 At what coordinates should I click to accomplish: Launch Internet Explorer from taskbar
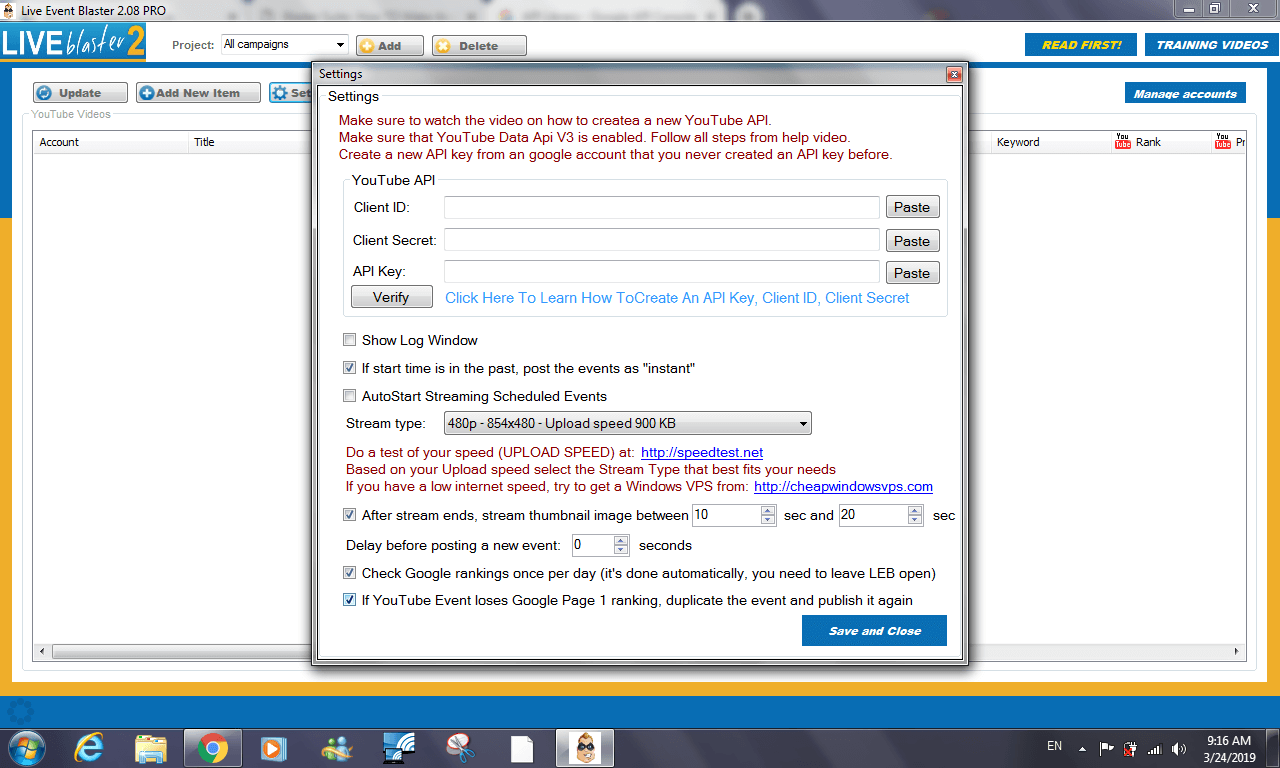click(90, 748)
